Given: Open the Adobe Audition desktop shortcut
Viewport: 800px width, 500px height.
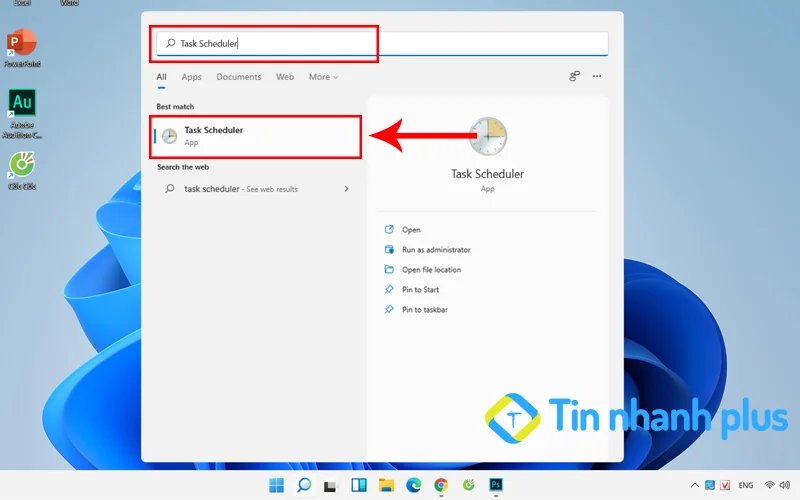Looking at the screenshot, I should point(22,113).
